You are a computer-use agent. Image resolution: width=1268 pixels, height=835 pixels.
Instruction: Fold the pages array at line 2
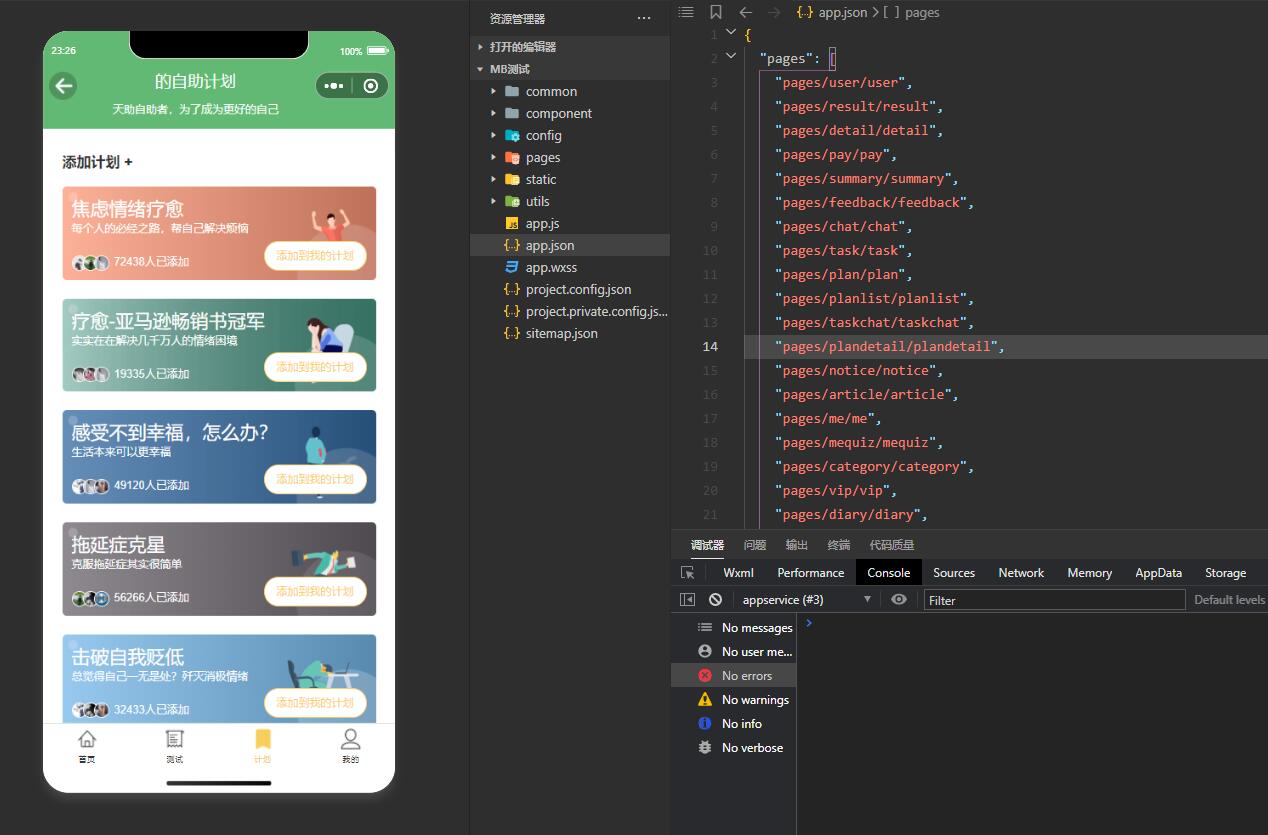[x=731, y=57]
